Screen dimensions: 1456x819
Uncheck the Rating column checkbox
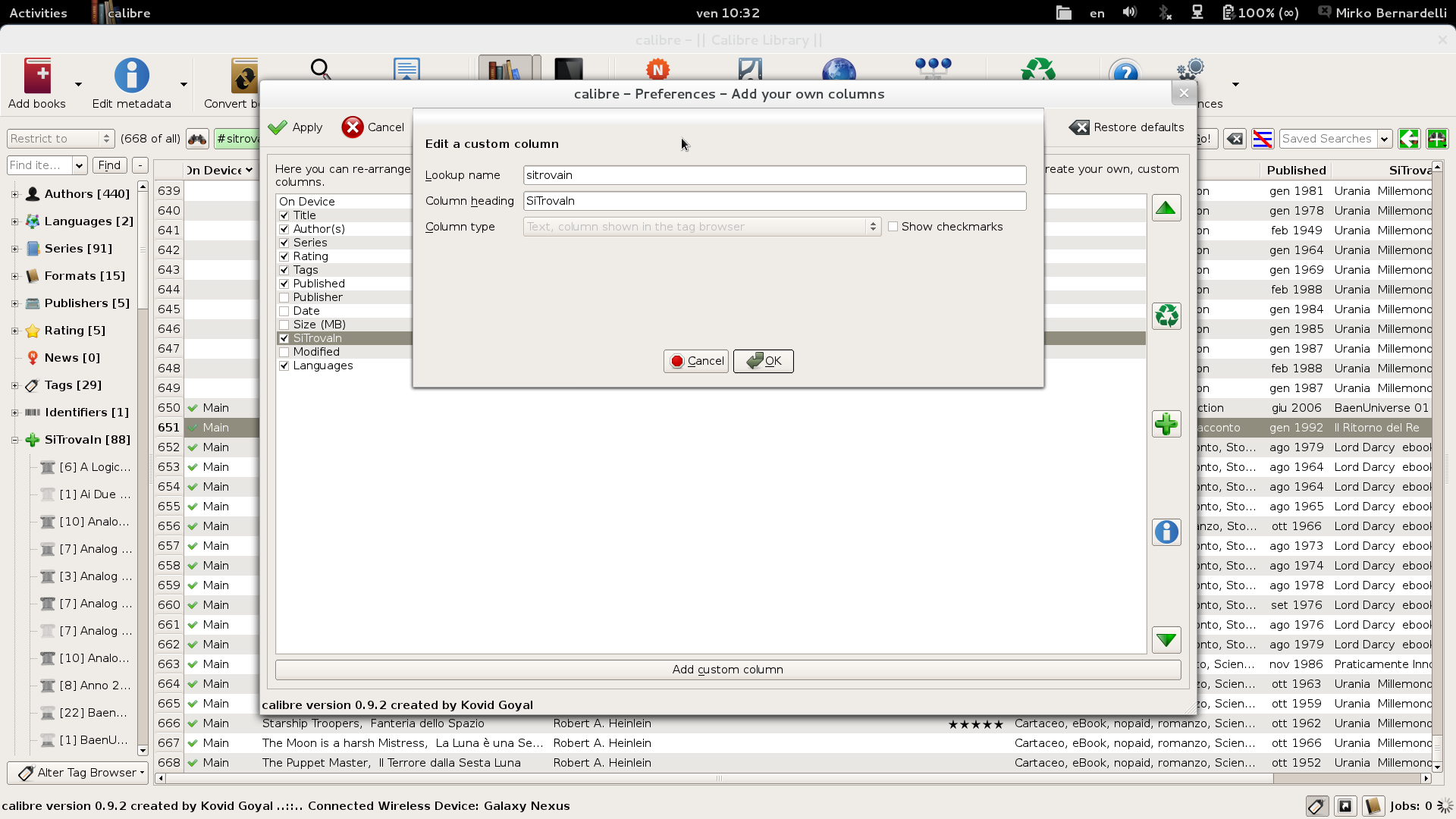click(284, 256)
